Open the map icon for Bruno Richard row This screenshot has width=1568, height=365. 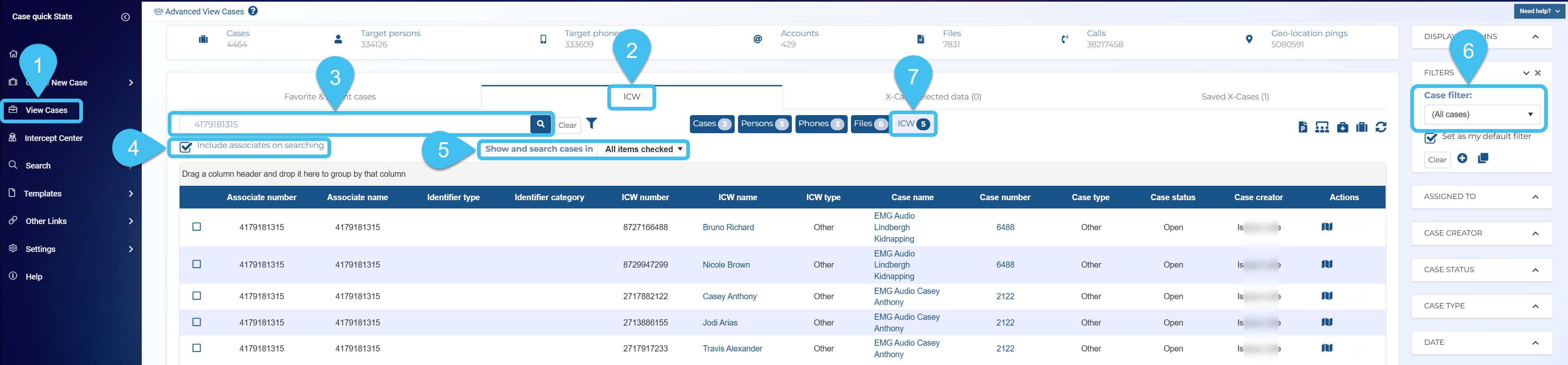click(1326, 226)
